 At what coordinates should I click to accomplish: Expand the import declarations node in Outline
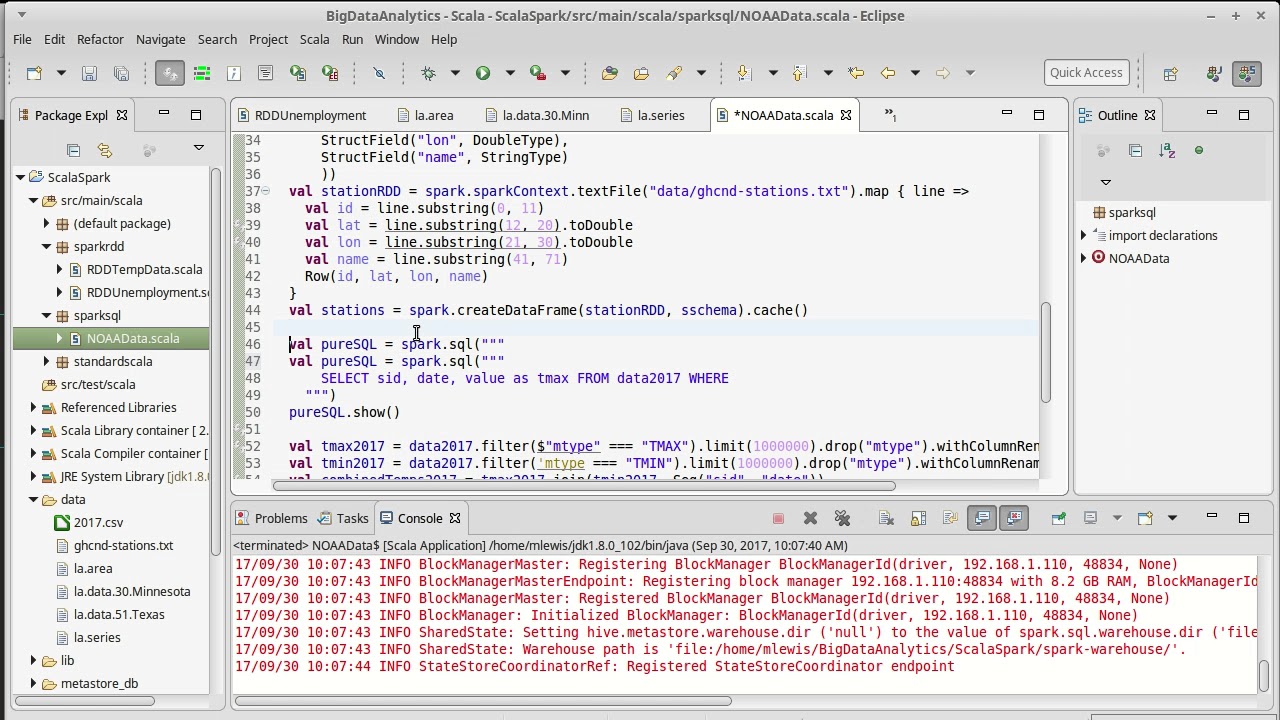1084,235
